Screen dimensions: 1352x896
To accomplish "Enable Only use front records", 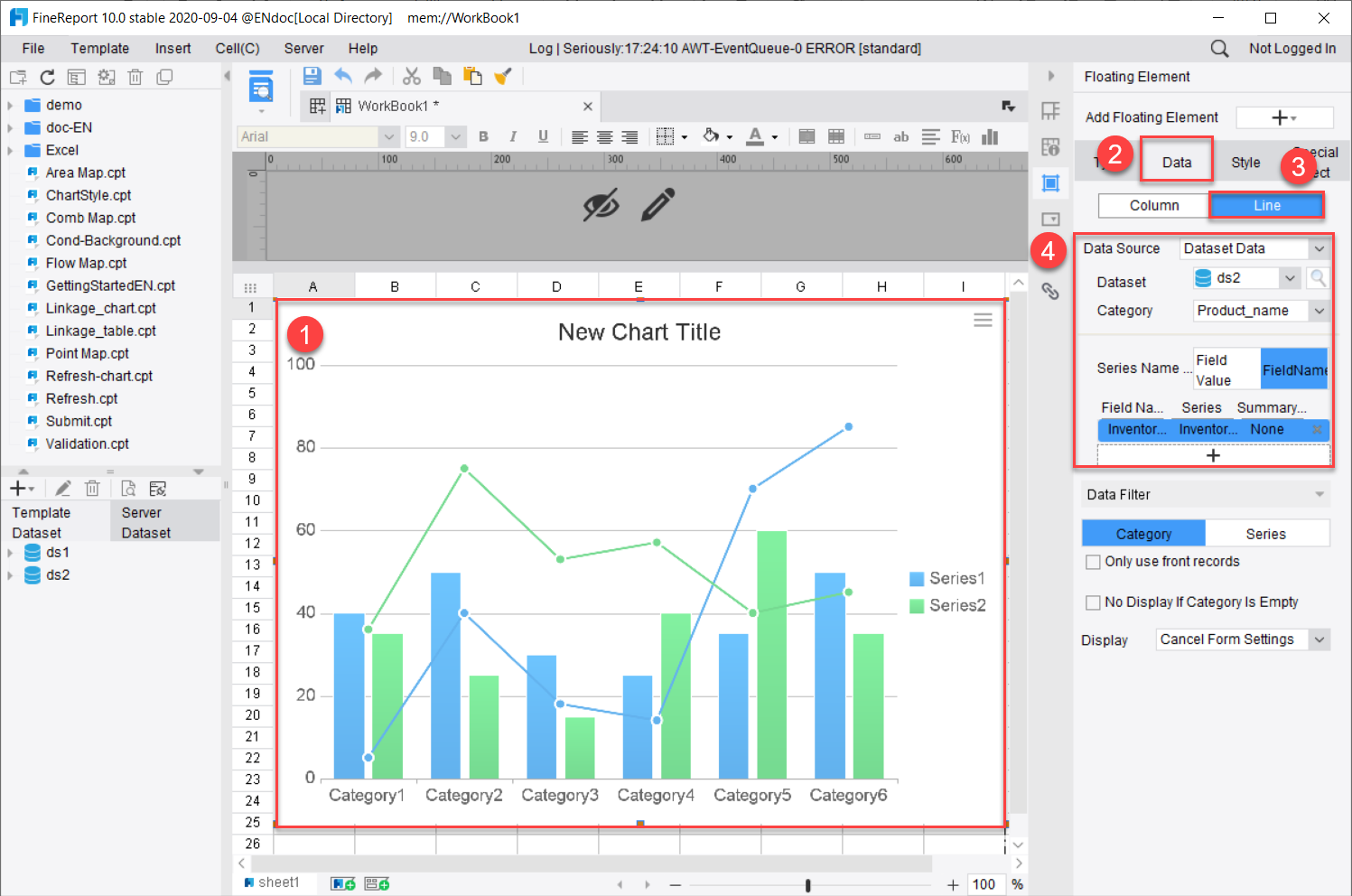I will (1093, 561).
